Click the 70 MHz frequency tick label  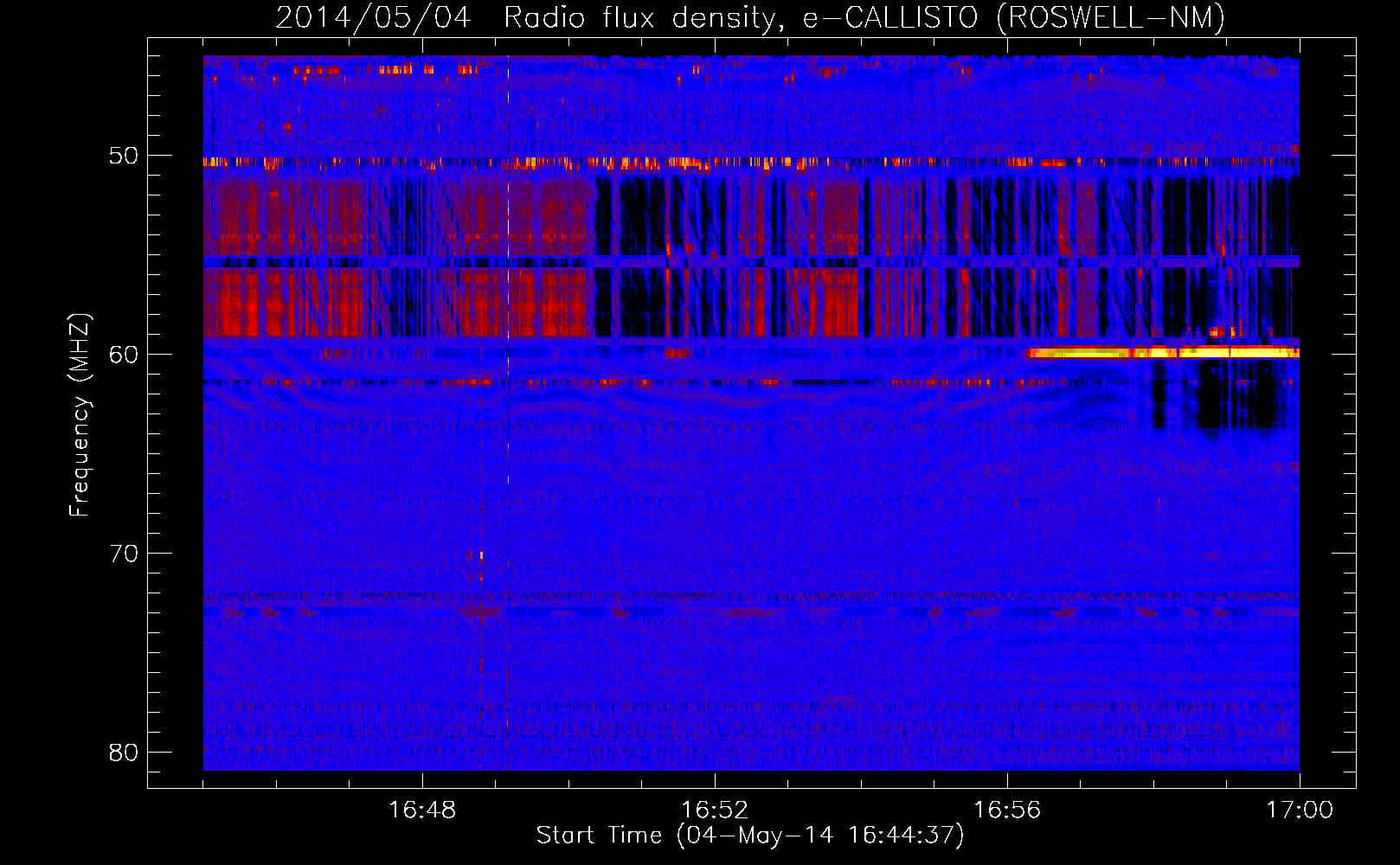pyautogui.click(x=123, y=553)
